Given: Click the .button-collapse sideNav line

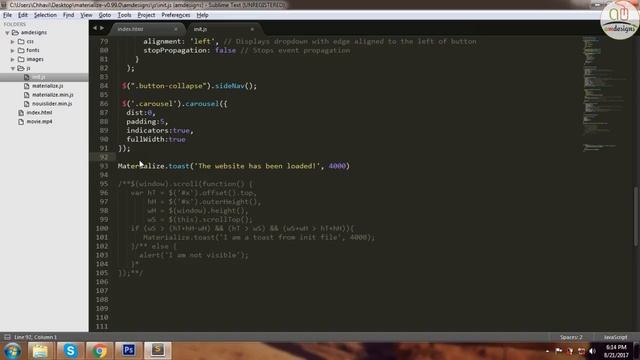Looking at the screenshot, I should 189,86.
